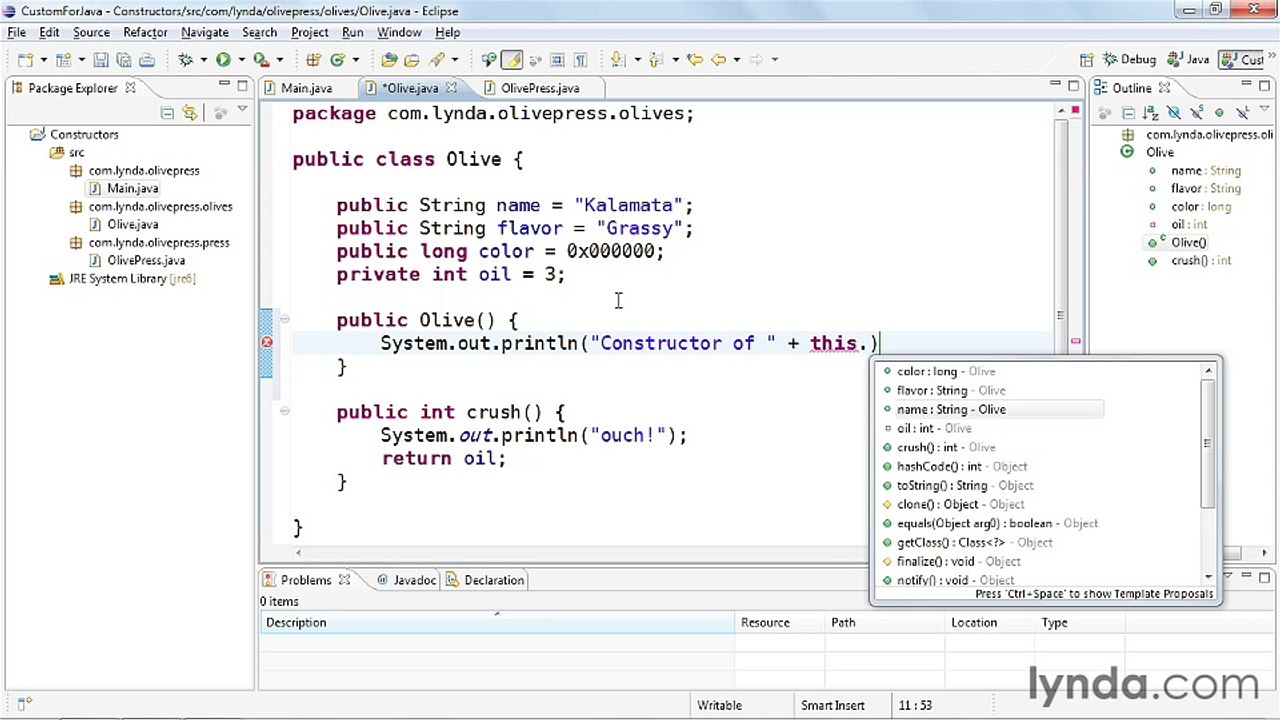This screenshot has height=720, width=1280.
Task: Open the New file dropdown arrow
Action: (x=43, y=60)
